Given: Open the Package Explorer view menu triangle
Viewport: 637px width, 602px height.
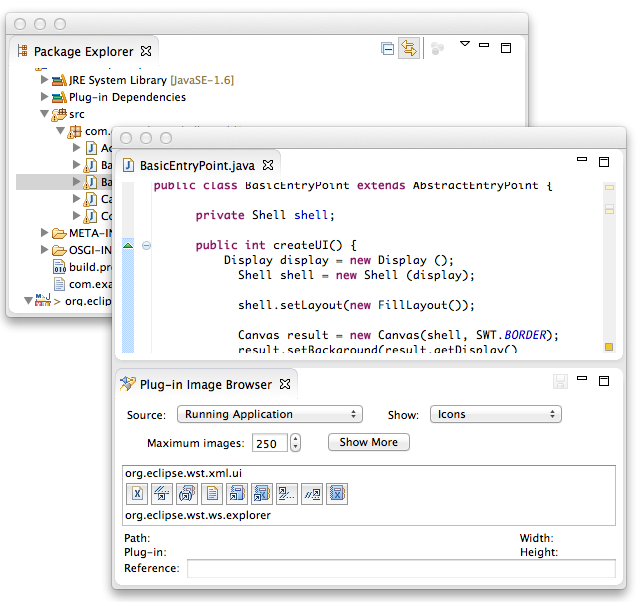Looking at the screenshot, I should click(x=465, y=43).
